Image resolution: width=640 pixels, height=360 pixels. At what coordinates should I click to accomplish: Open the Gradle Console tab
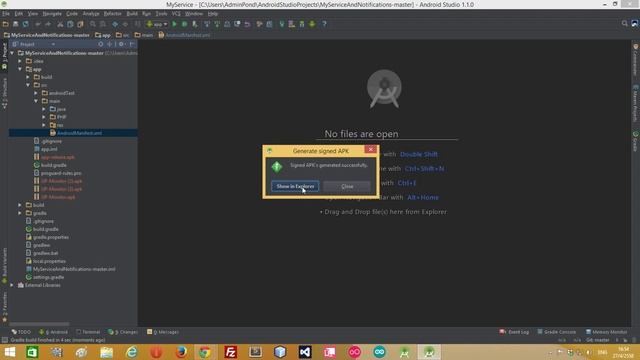point(557,332)
